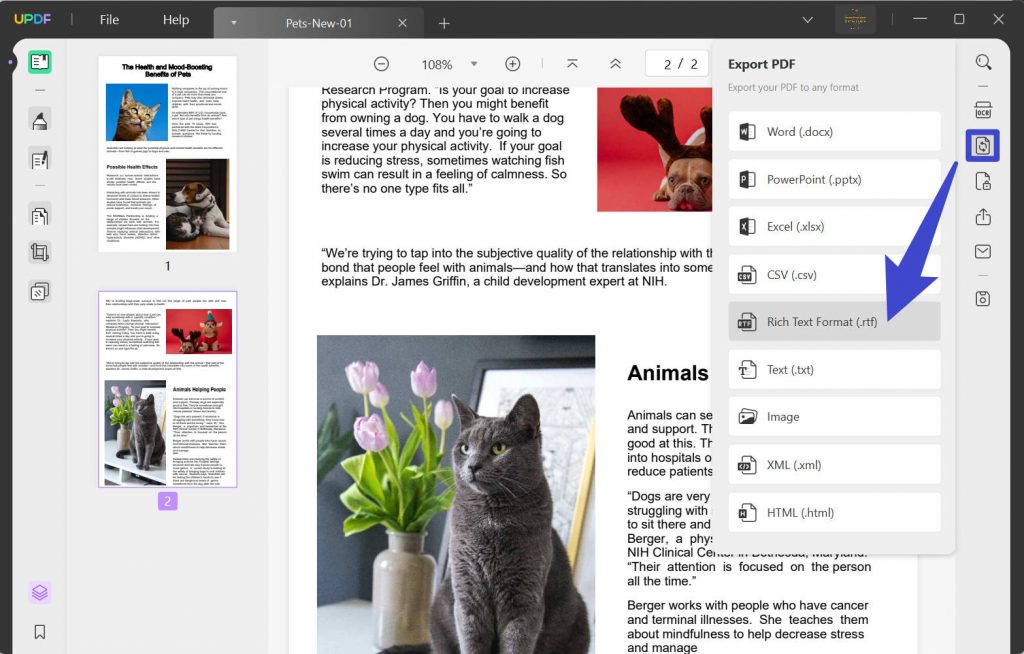1024x654 pixels.
Task: Expand the notification chevron near window controls
Action: (808, 19)
